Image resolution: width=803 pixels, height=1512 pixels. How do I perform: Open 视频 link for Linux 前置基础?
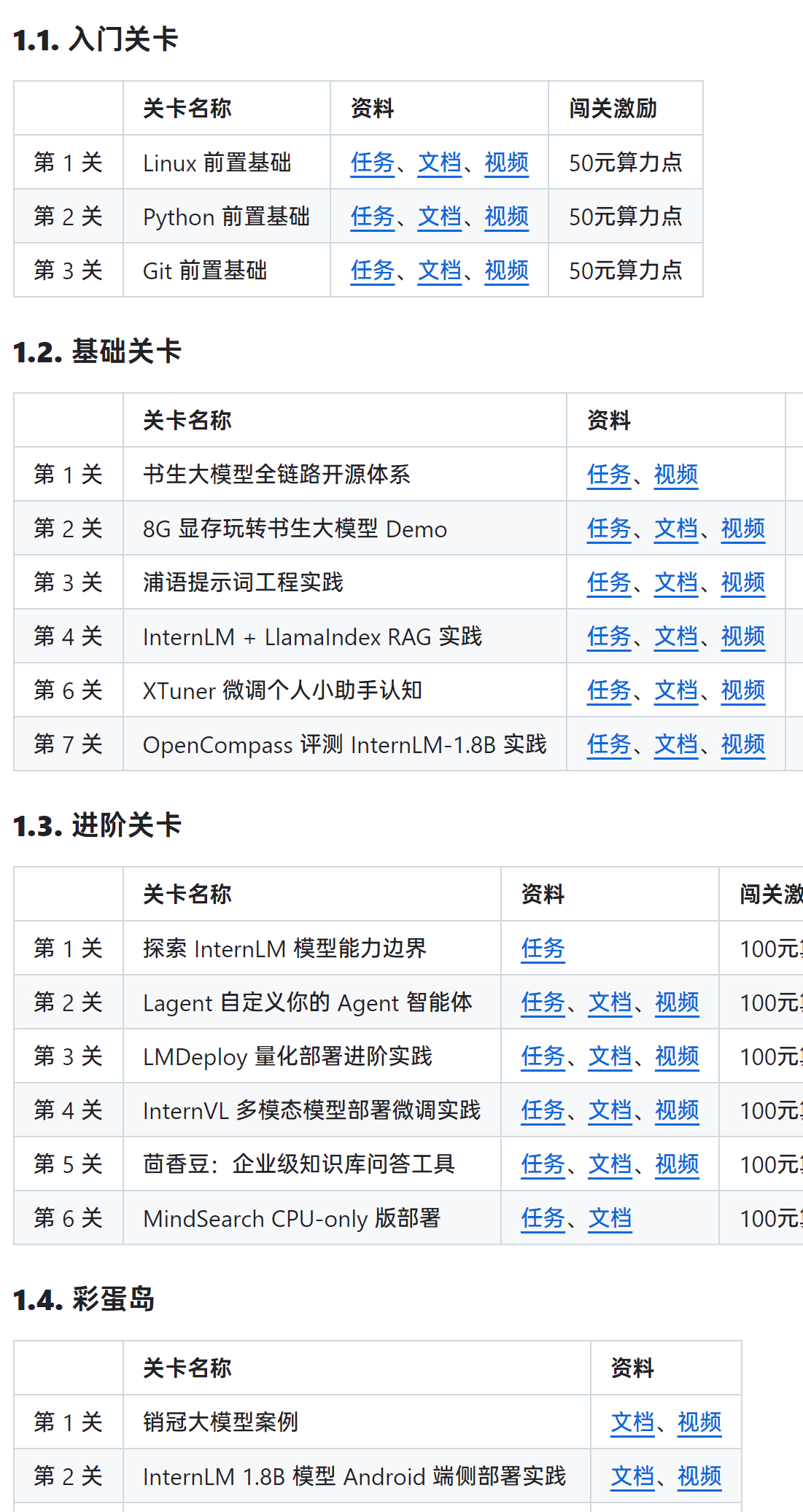pos(507,163)
